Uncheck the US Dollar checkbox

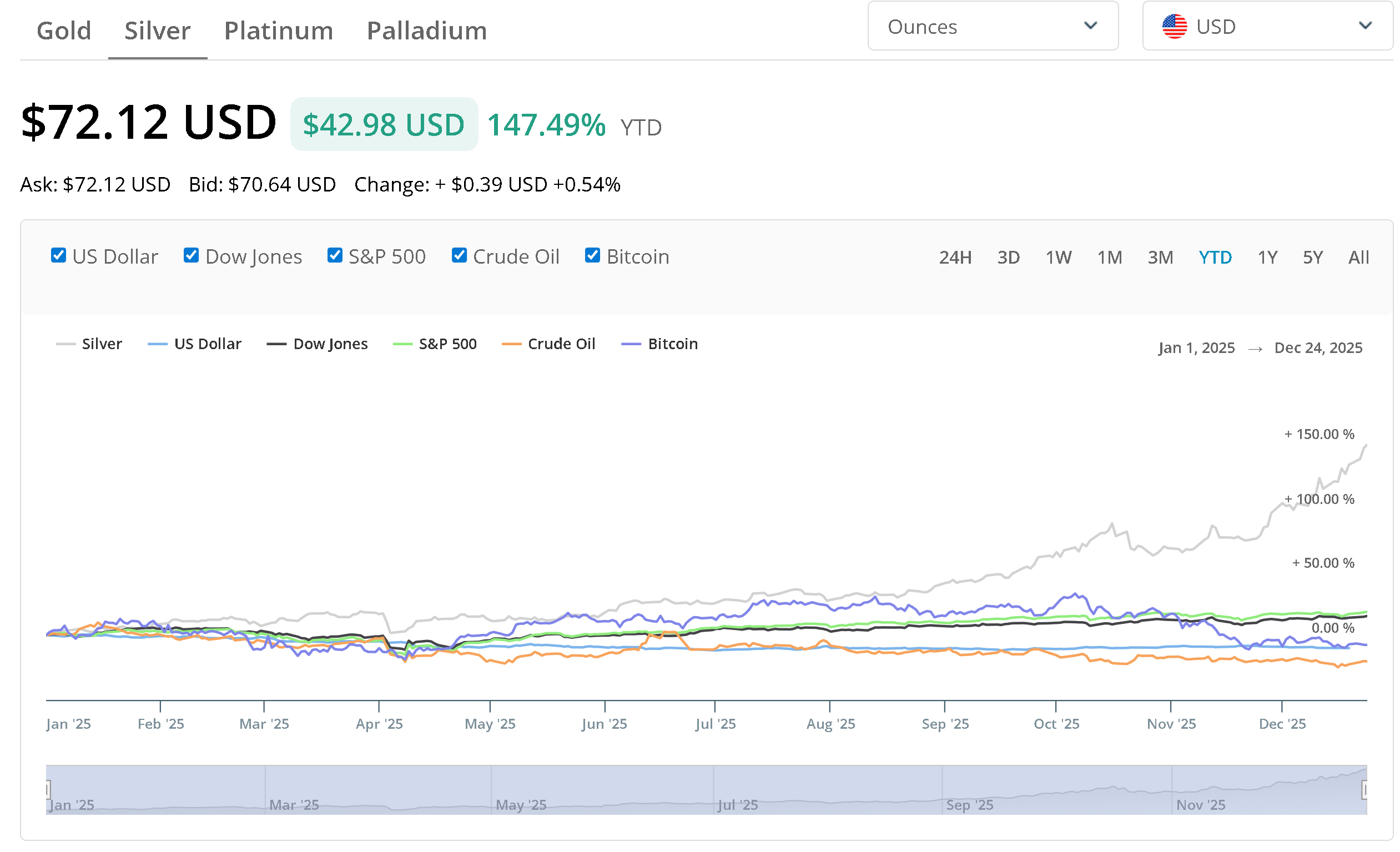tap(58, 255)
